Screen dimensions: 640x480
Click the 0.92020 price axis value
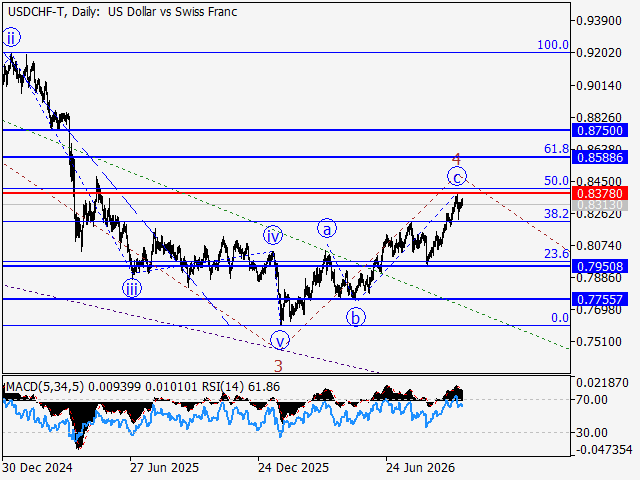point(599,53)
